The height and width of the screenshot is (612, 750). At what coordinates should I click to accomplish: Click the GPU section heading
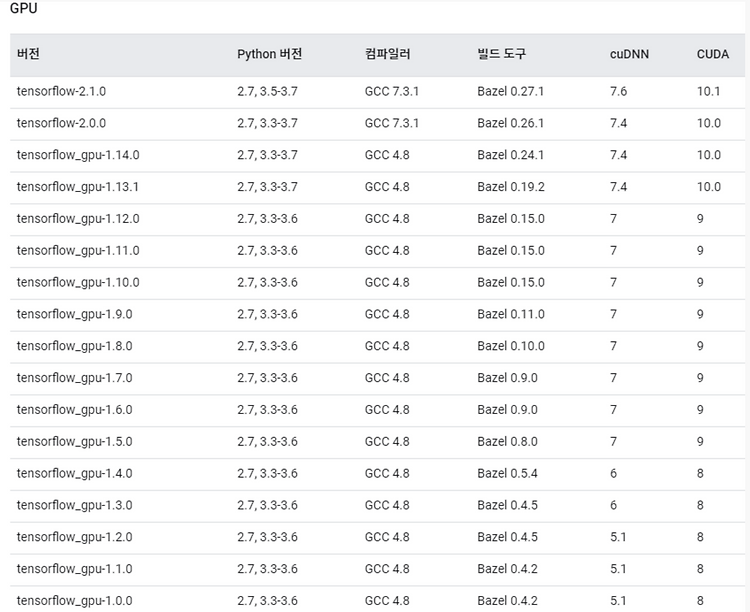[x=23, y=8]
